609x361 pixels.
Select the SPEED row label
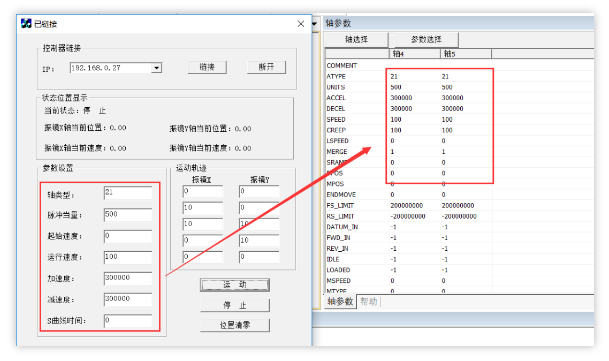click(x=336, y=120)
